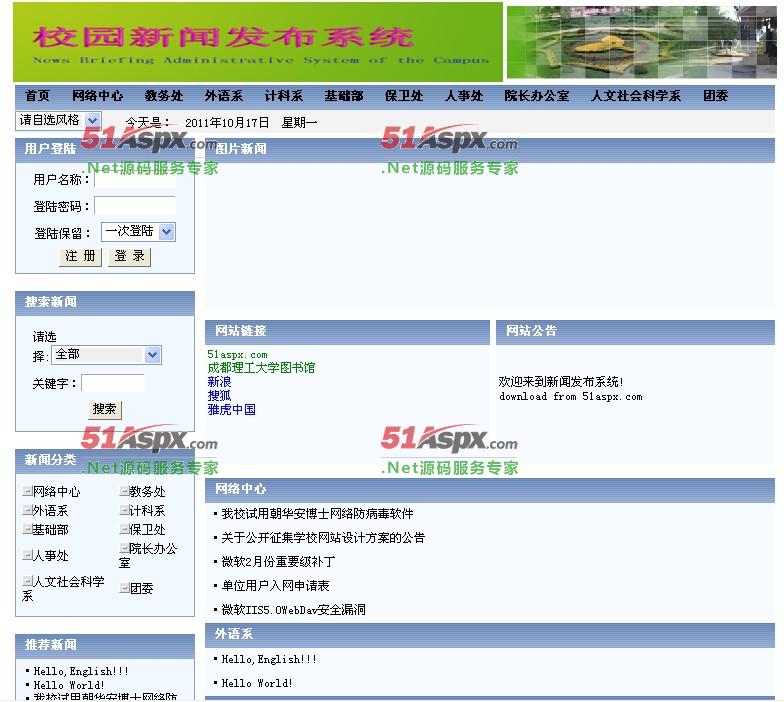Collapse the 网络中心 category tree icon
The image size is (784, 702).
[x=27, y=491]
